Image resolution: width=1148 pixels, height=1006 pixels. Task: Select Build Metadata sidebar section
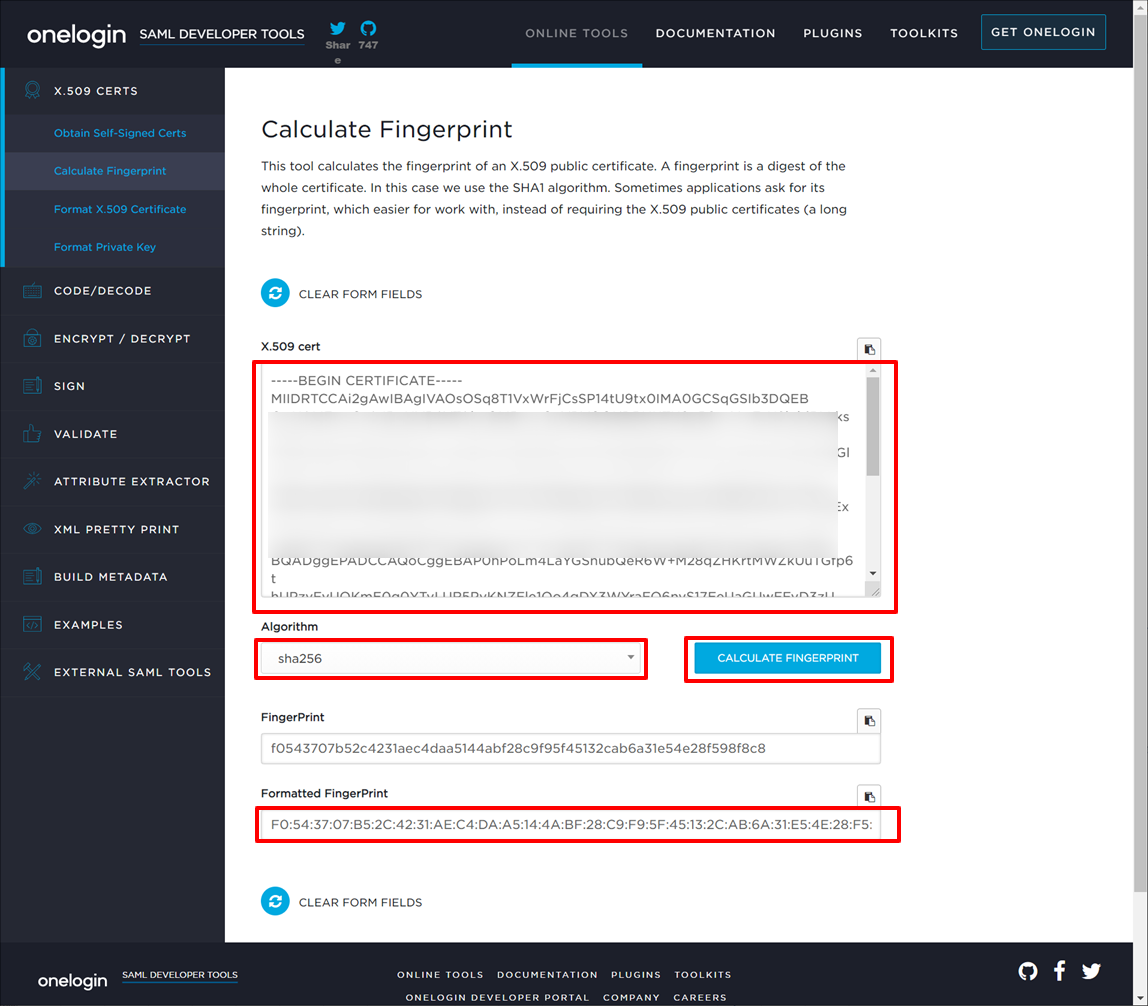coord(113,576)
